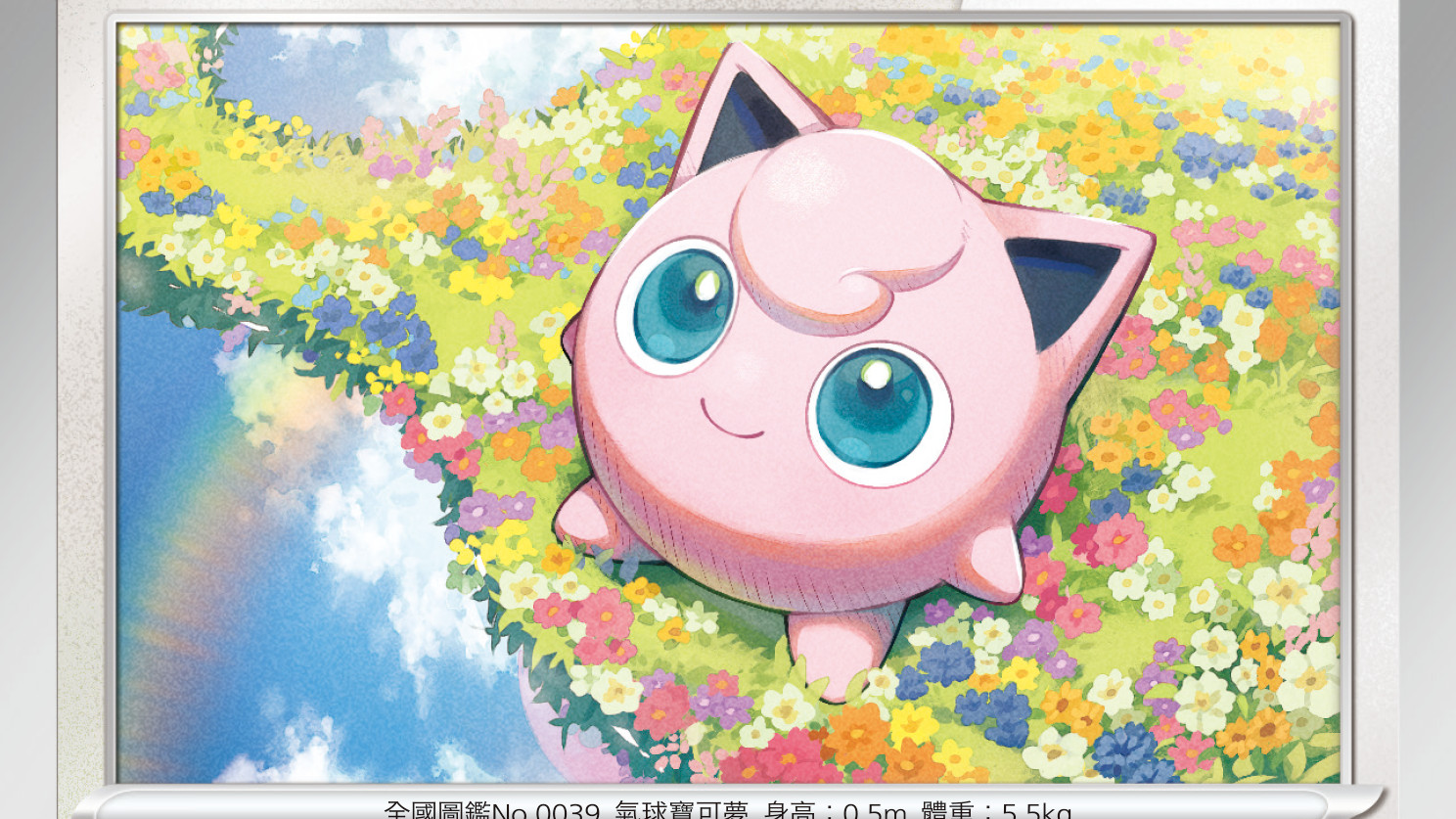Screen dimensions: 1456x819
Task: Click the "氣球寶可夢" species text
Action: click(681, 811)
